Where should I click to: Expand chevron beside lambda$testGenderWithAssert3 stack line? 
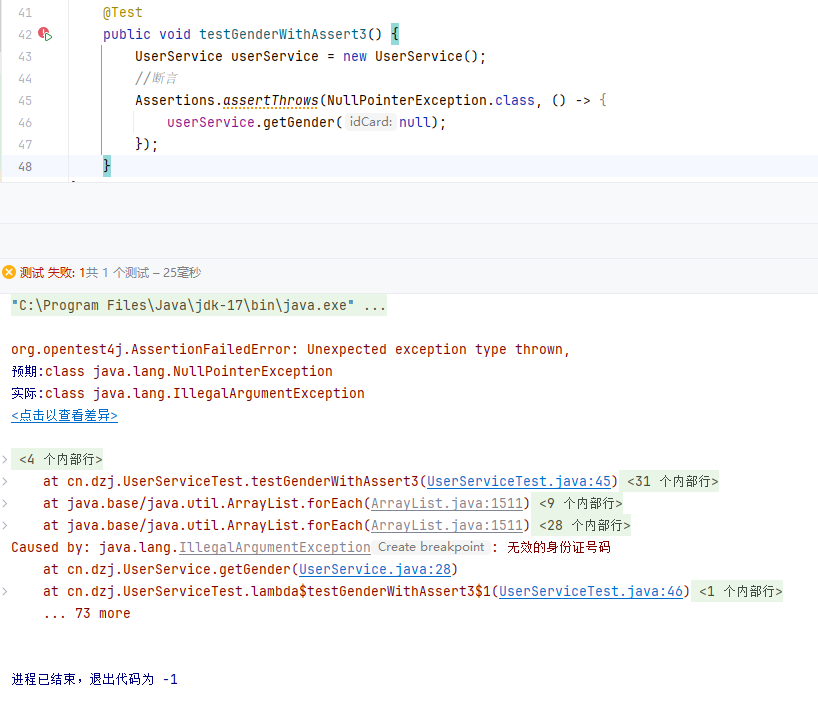[5, 591]
